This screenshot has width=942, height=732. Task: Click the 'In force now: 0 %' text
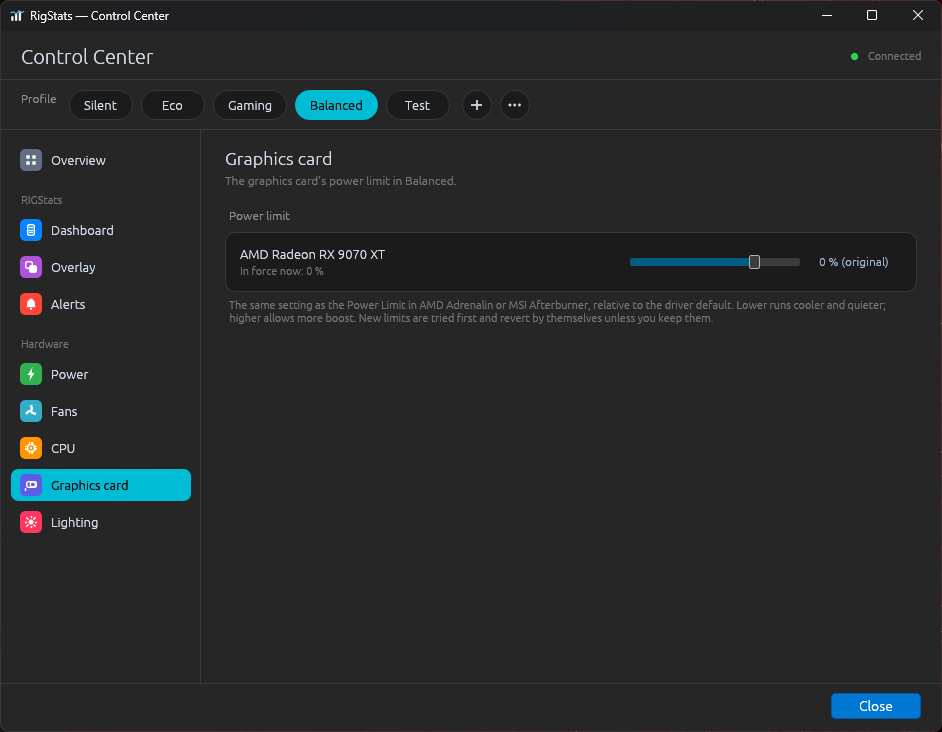pyautogui.click(x=282, y=271)
